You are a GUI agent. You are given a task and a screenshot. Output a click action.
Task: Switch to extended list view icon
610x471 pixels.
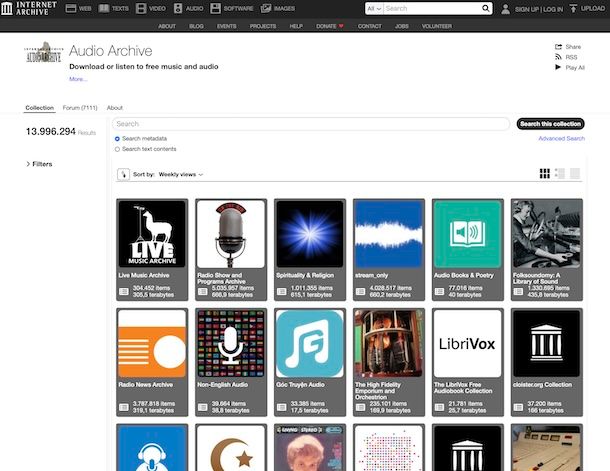(x=560, y=173)
